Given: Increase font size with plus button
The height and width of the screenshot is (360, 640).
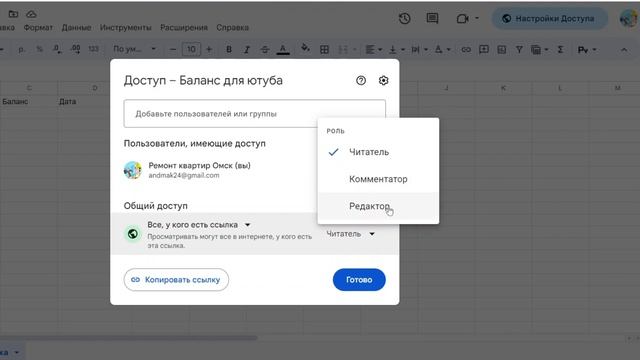Looking at the screenshot, I should [x=209, y=49].
